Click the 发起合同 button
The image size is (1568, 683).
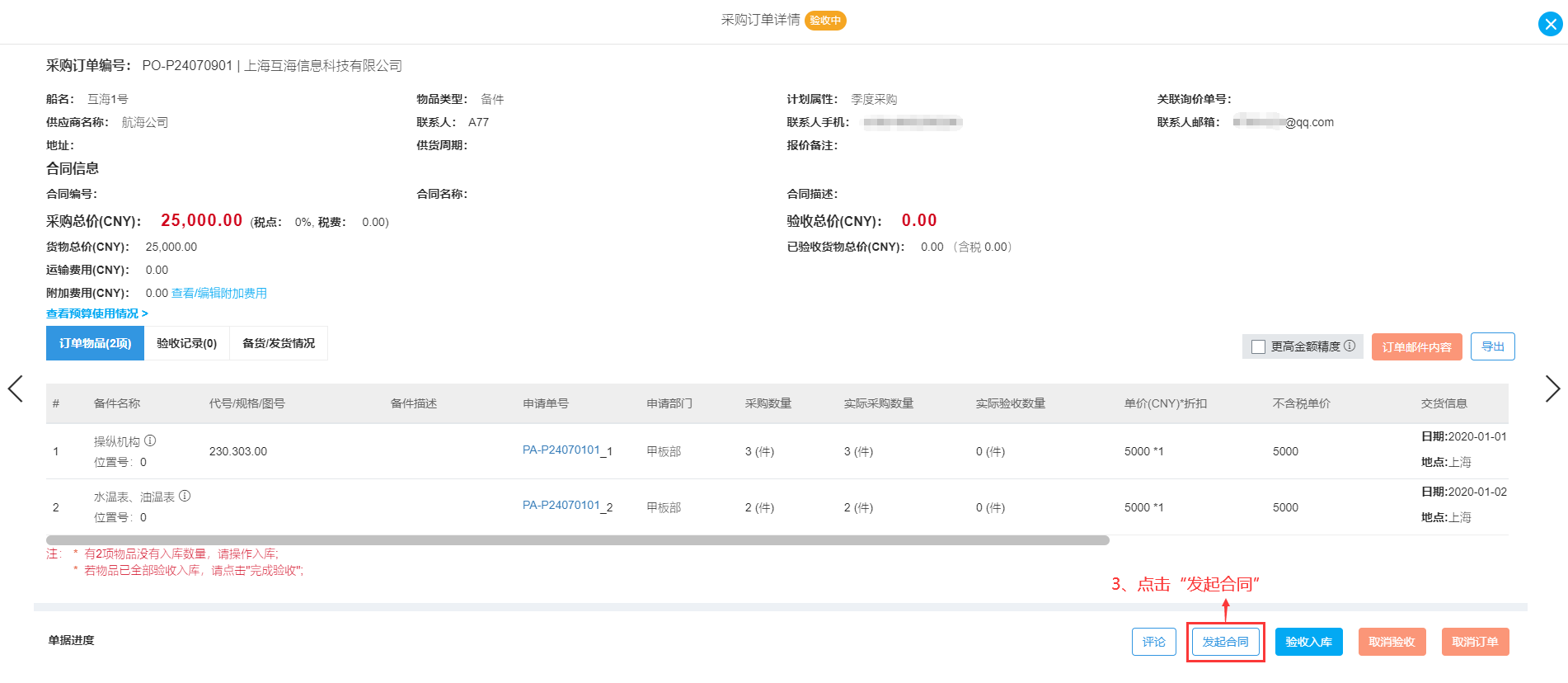pos(1226,642)
